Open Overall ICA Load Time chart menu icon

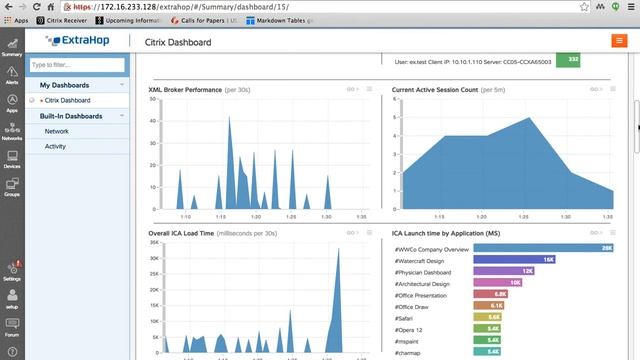(x=369, y=233)
